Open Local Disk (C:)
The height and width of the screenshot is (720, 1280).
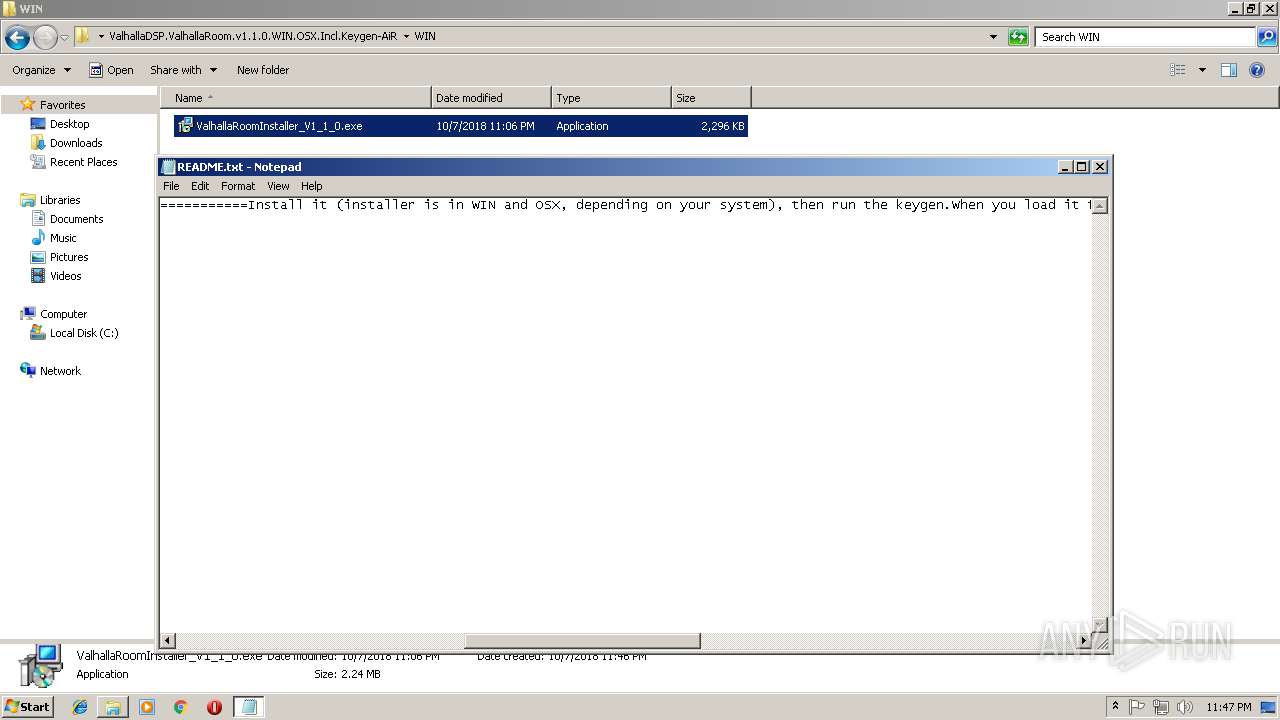[x=84, y=333]
